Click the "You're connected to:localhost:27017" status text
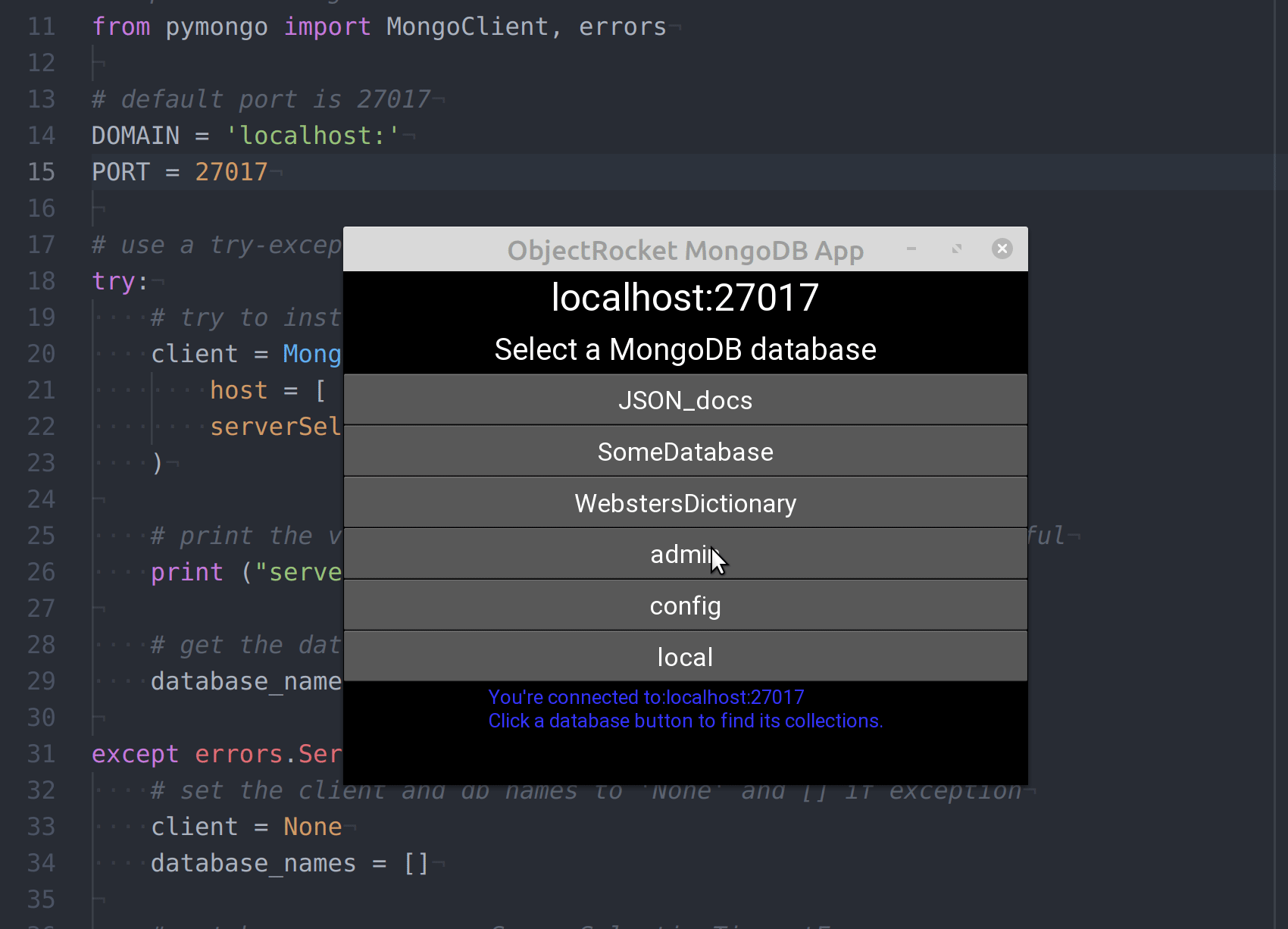The width and height of the screenshot is (1288, 929). [x=646, y=697]
